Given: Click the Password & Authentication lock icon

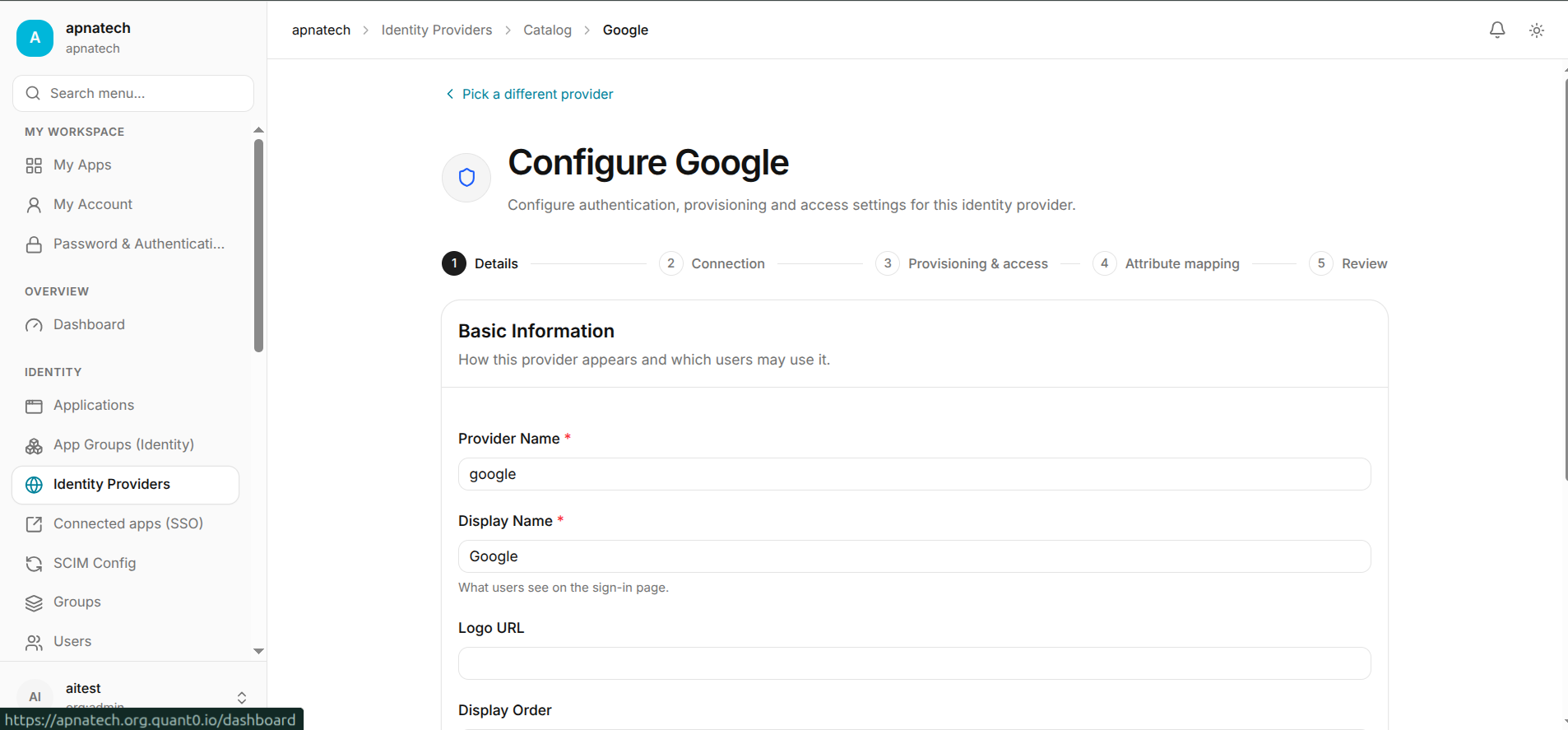Looking at the screenshot, I should point(34,244).
